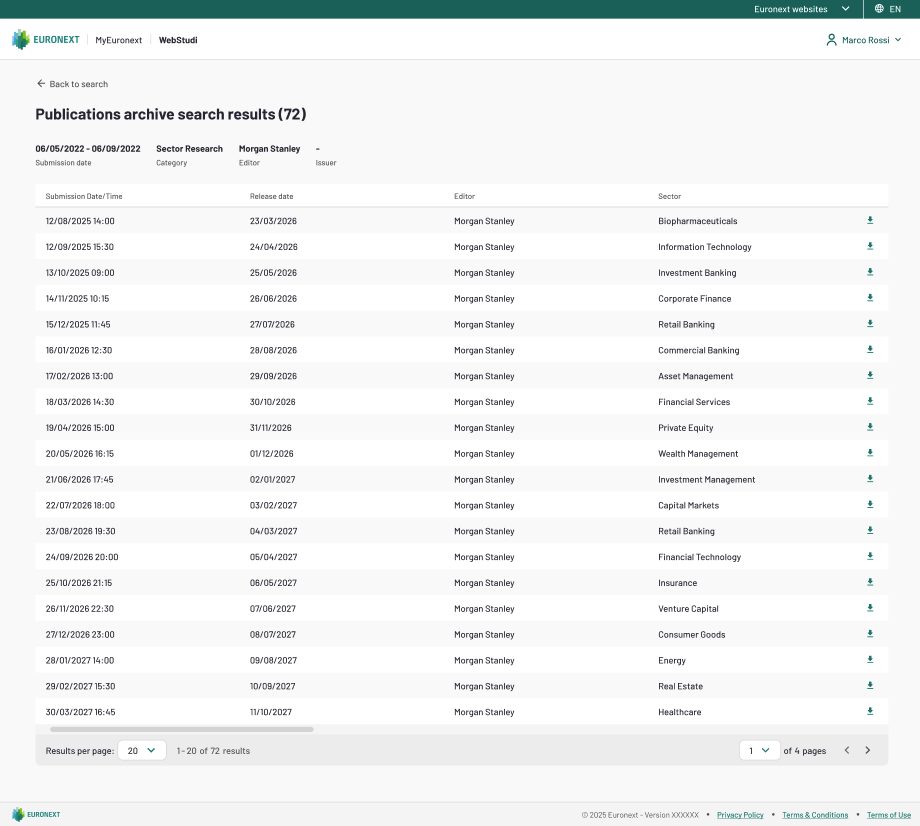The image size is (920, 826).
Task: Sort by Submission Date/Time column header
Action: pyautogui.click(x=84, y=197)
